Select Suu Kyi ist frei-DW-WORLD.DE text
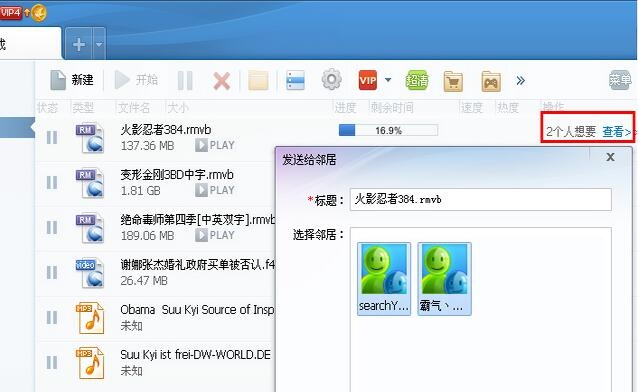This screenshot has width=638, height=392. [x=196, y=355]
